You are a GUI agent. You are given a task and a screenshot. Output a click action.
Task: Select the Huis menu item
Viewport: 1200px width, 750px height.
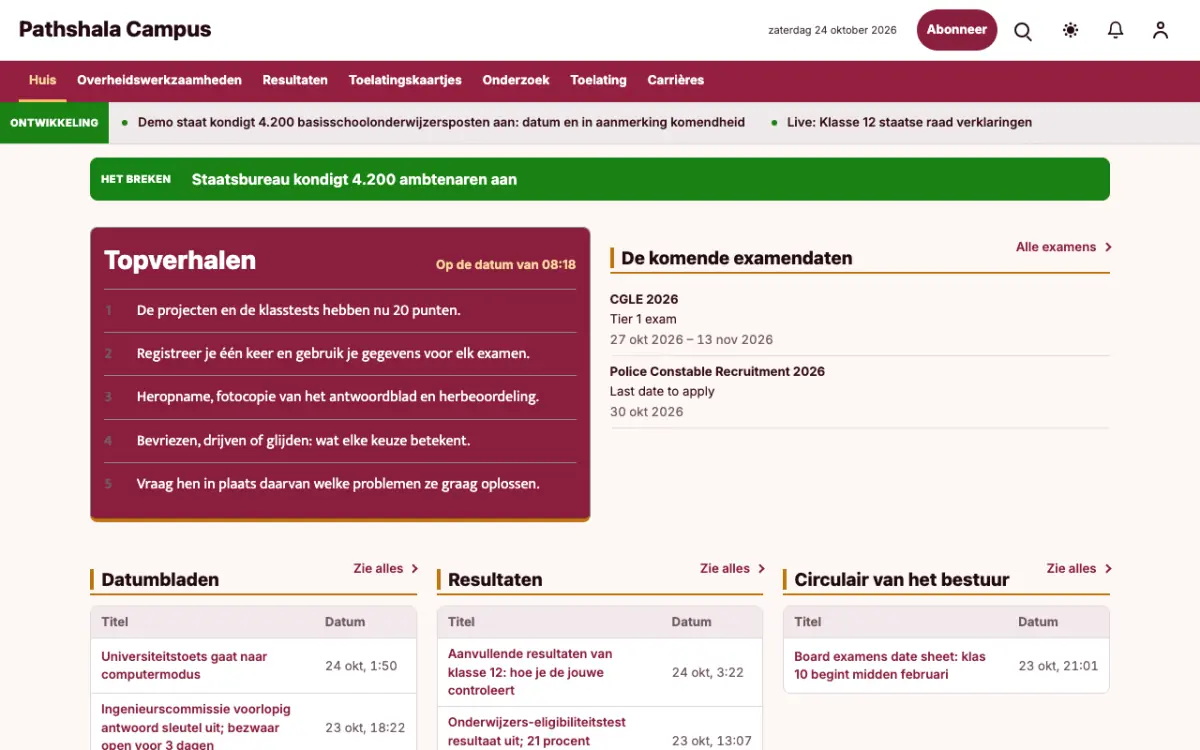point(43,81)
